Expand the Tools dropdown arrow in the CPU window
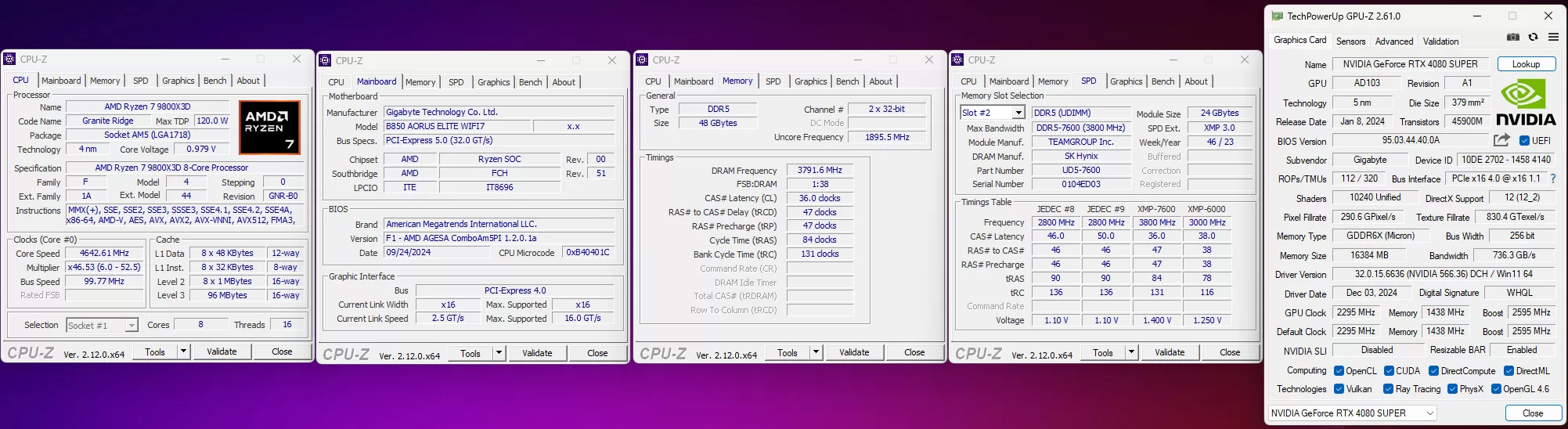The width and height of the screenshot is (1568, 429). point(183,351)
